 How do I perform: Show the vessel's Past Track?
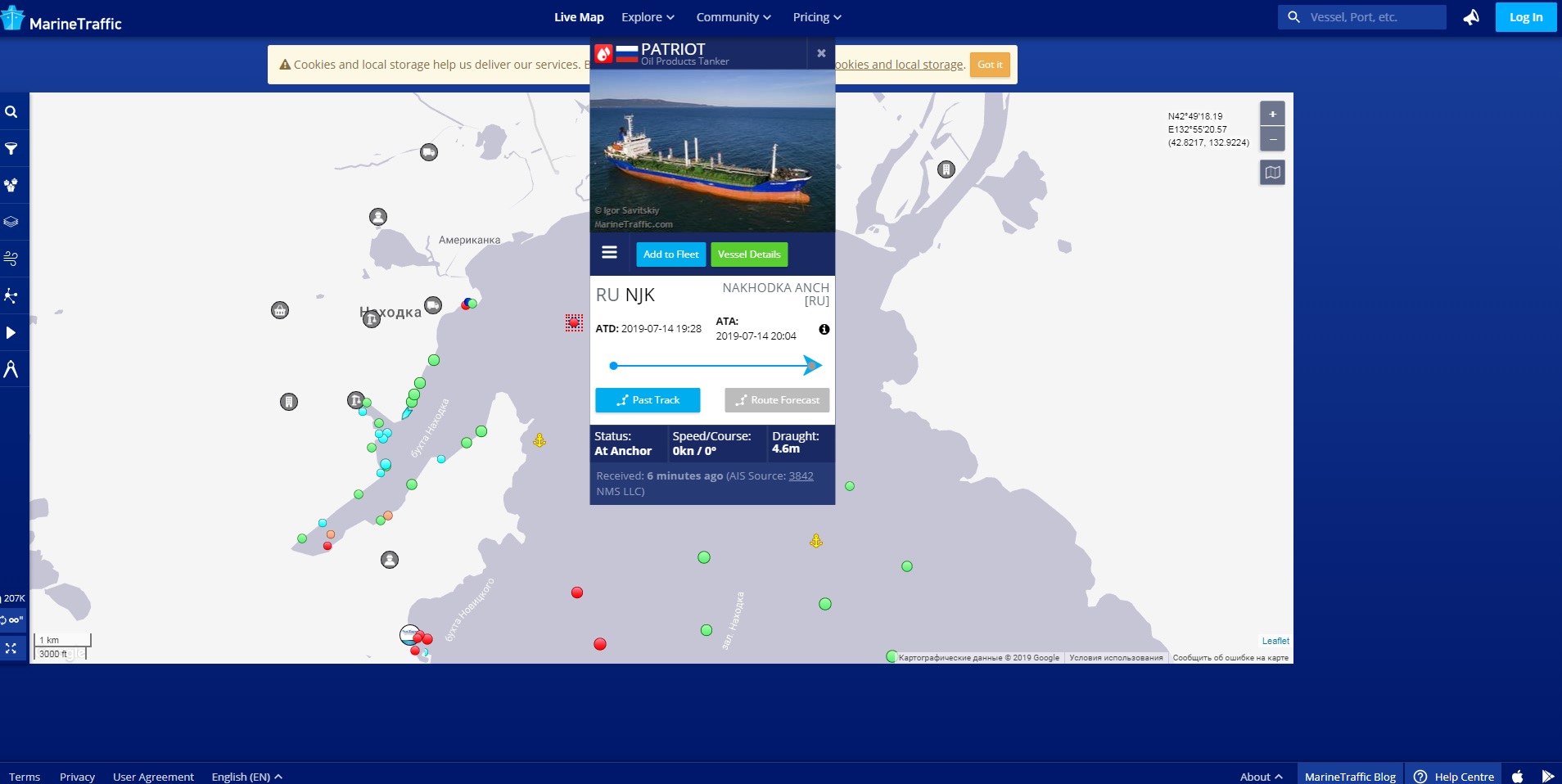648,400
